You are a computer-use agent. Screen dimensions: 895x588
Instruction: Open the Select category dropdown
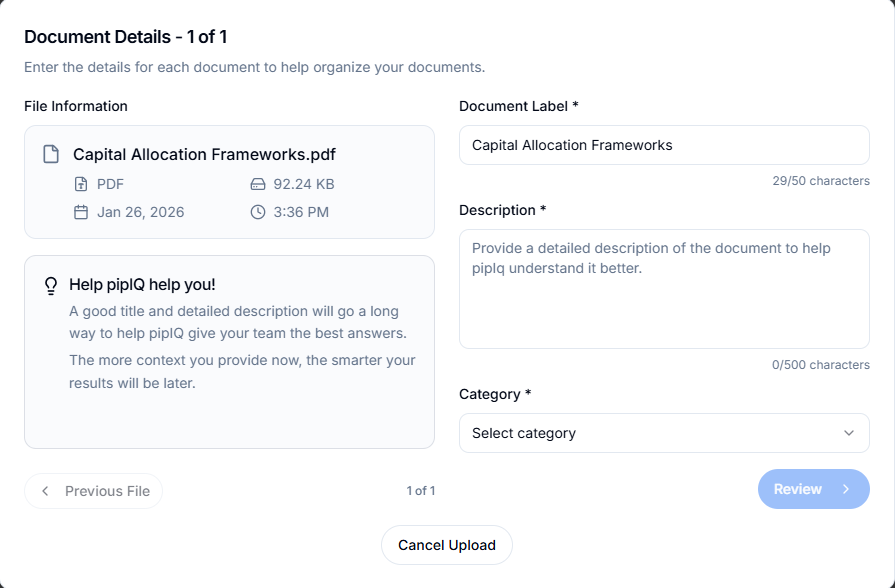coord(650,433)
